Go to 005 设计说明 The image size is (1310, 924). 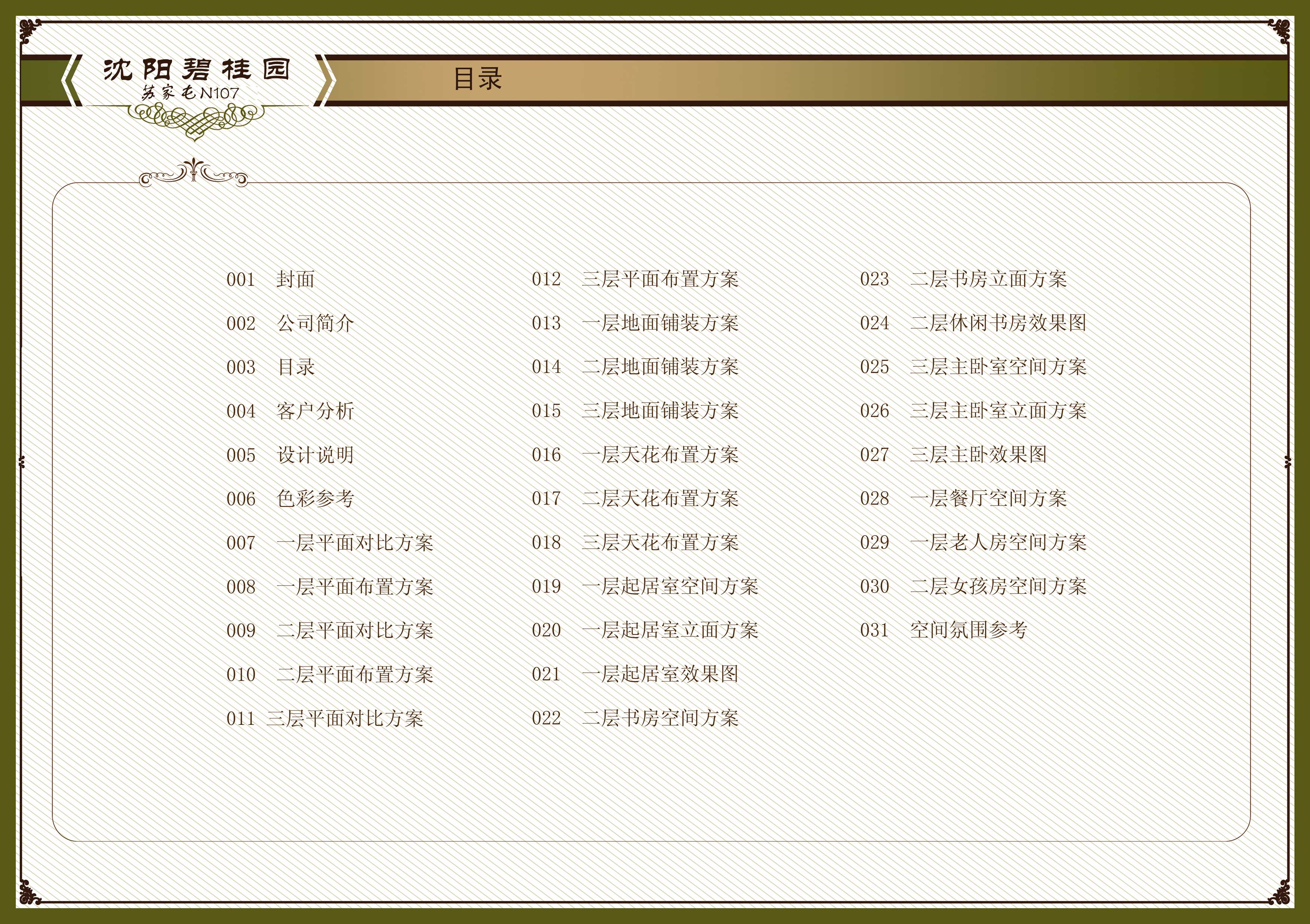coord(315,455)
